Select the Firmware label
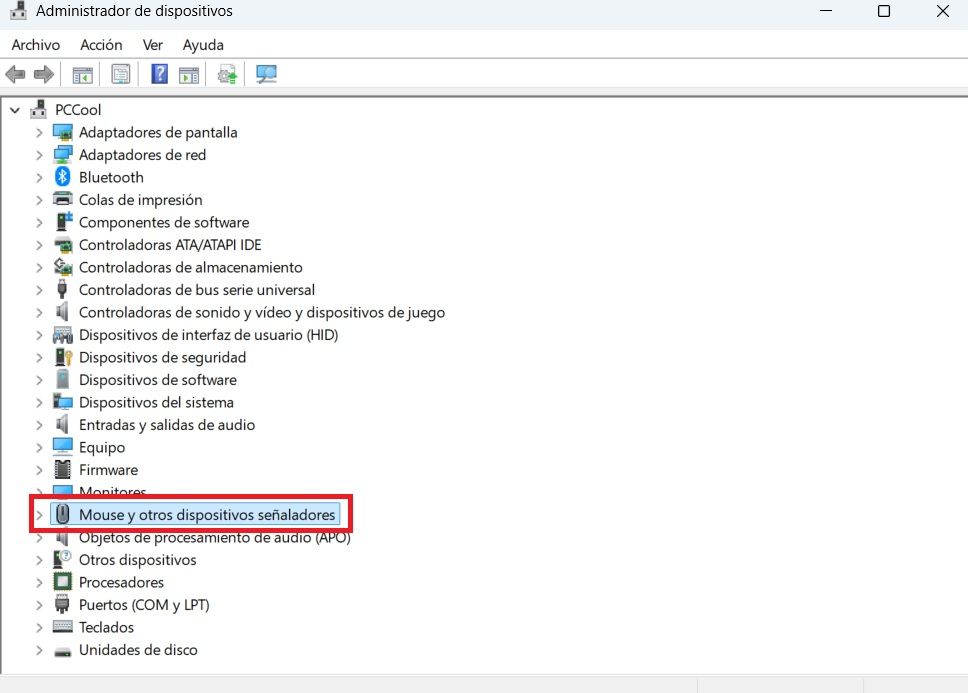The image size is (968, 693). point(109,470)
